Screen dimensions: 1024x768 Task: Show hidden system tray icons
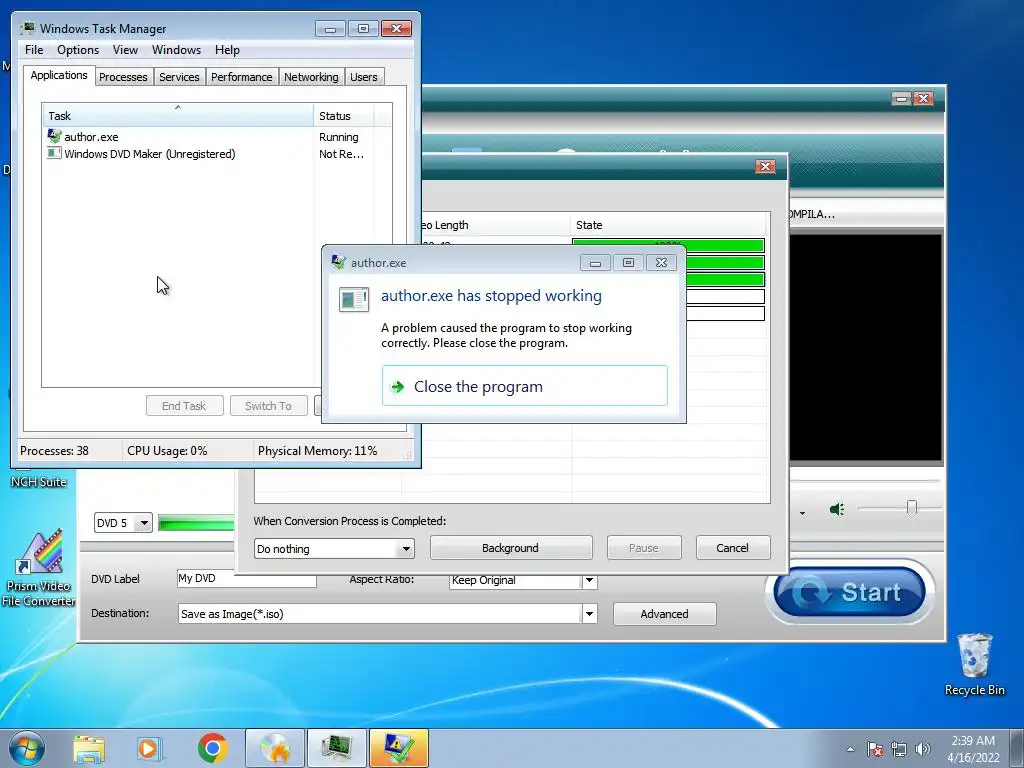pyautogui.click(x=850, y=749)
